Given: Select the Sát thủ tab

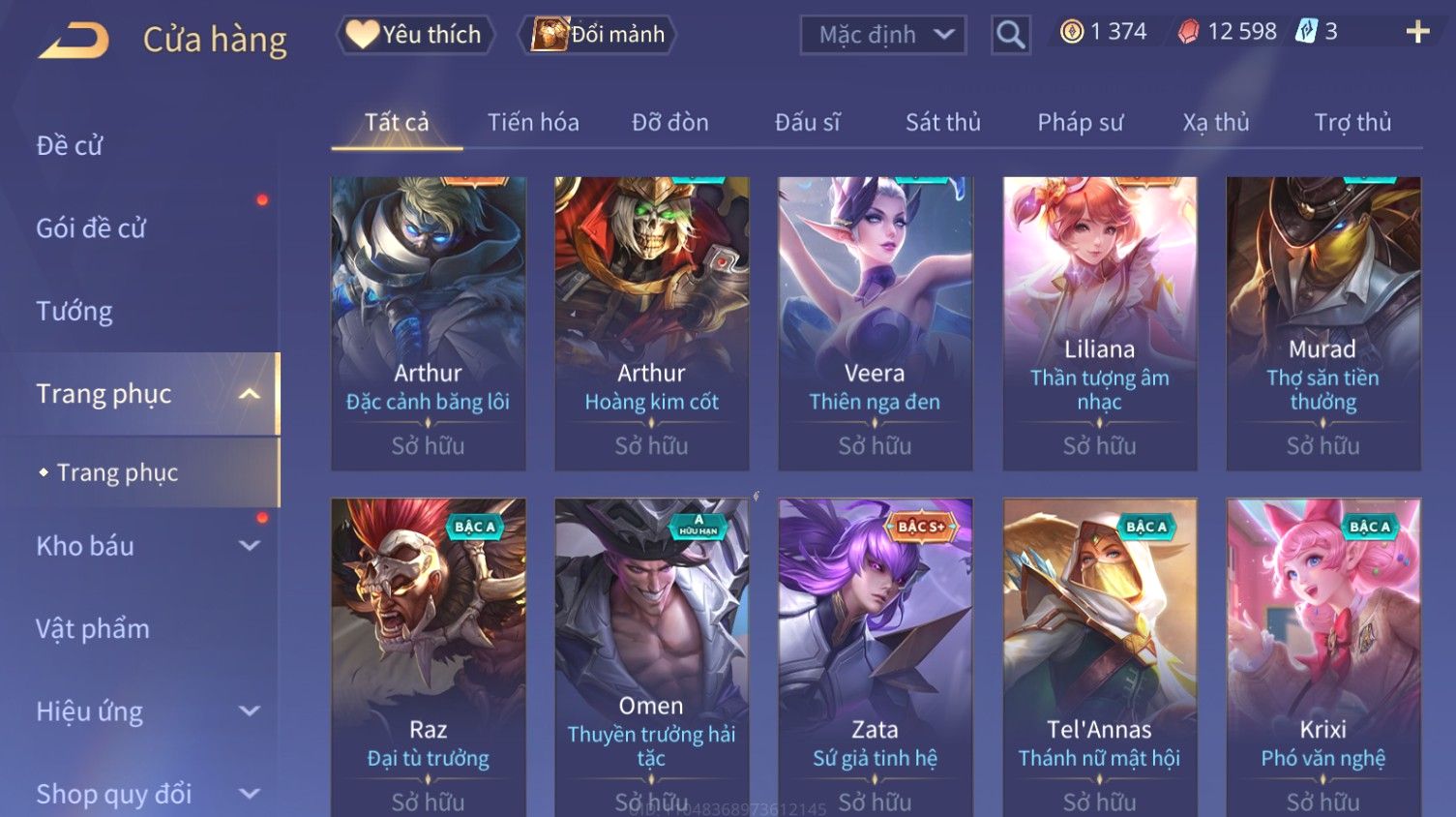Looking at the screenshot, I should (x=943, y=122).
